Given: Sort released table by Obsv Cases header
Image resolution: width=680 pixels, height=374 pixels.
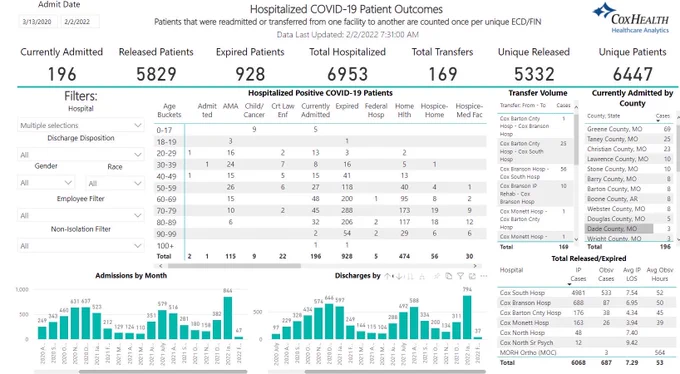Looking at the screenshot, I should click(606, 274).
